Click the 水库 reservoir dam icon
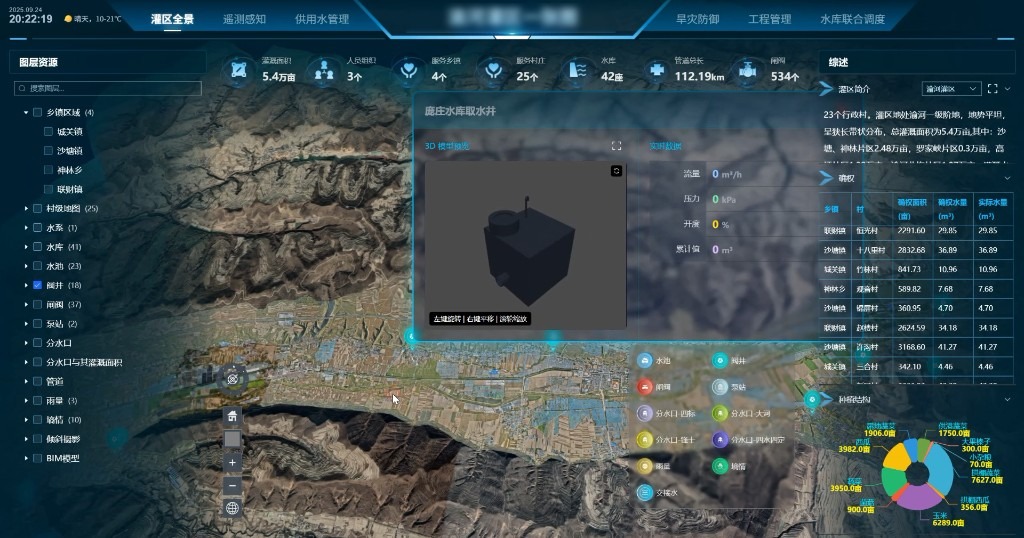 (x=578, y=70)
